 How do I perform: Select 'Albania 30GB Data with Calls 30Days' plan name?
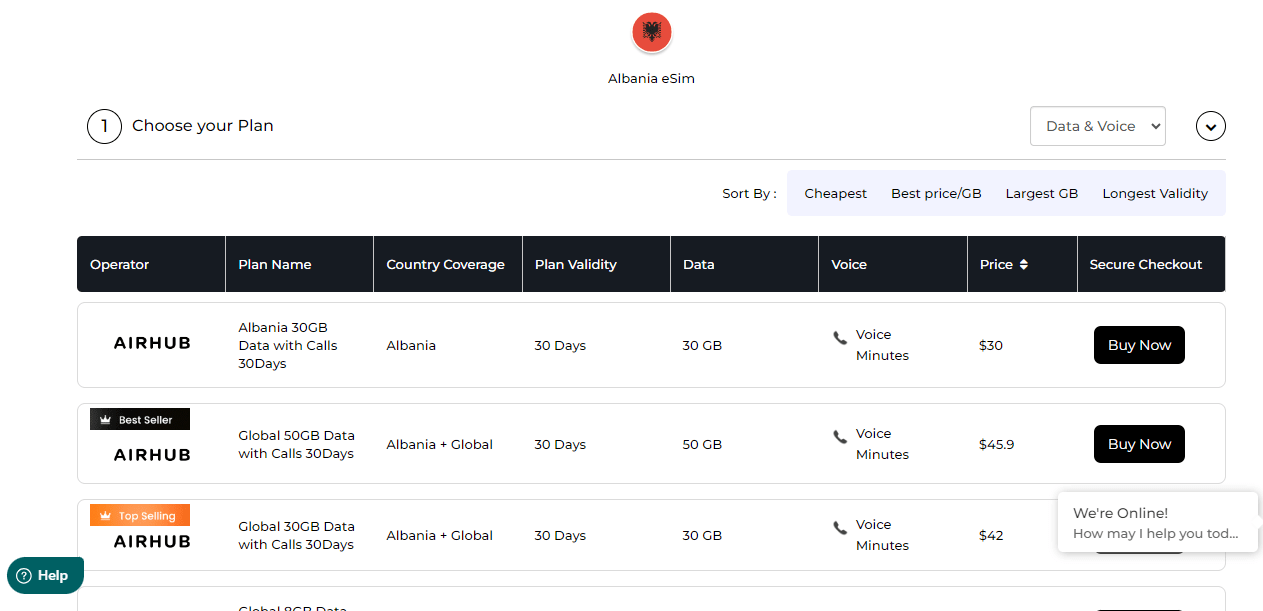click(288, 345)
